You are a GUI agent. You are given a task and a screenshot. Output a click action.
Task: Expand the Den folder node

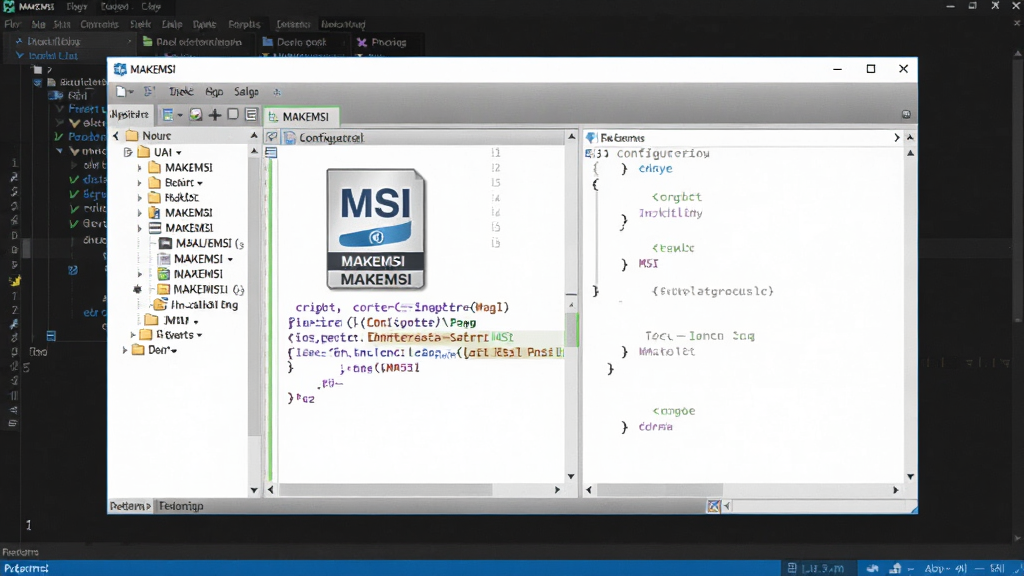point(125,350)
